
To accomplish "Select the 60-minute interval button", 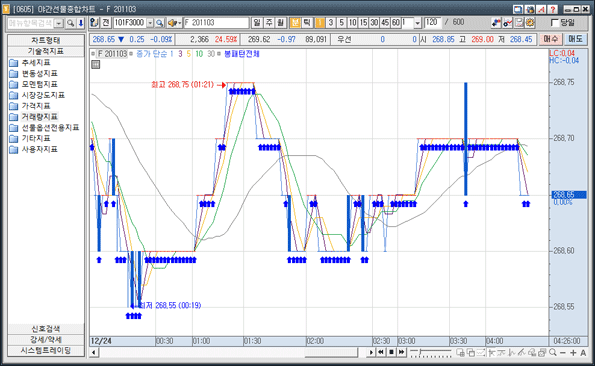I will [396, 23].
